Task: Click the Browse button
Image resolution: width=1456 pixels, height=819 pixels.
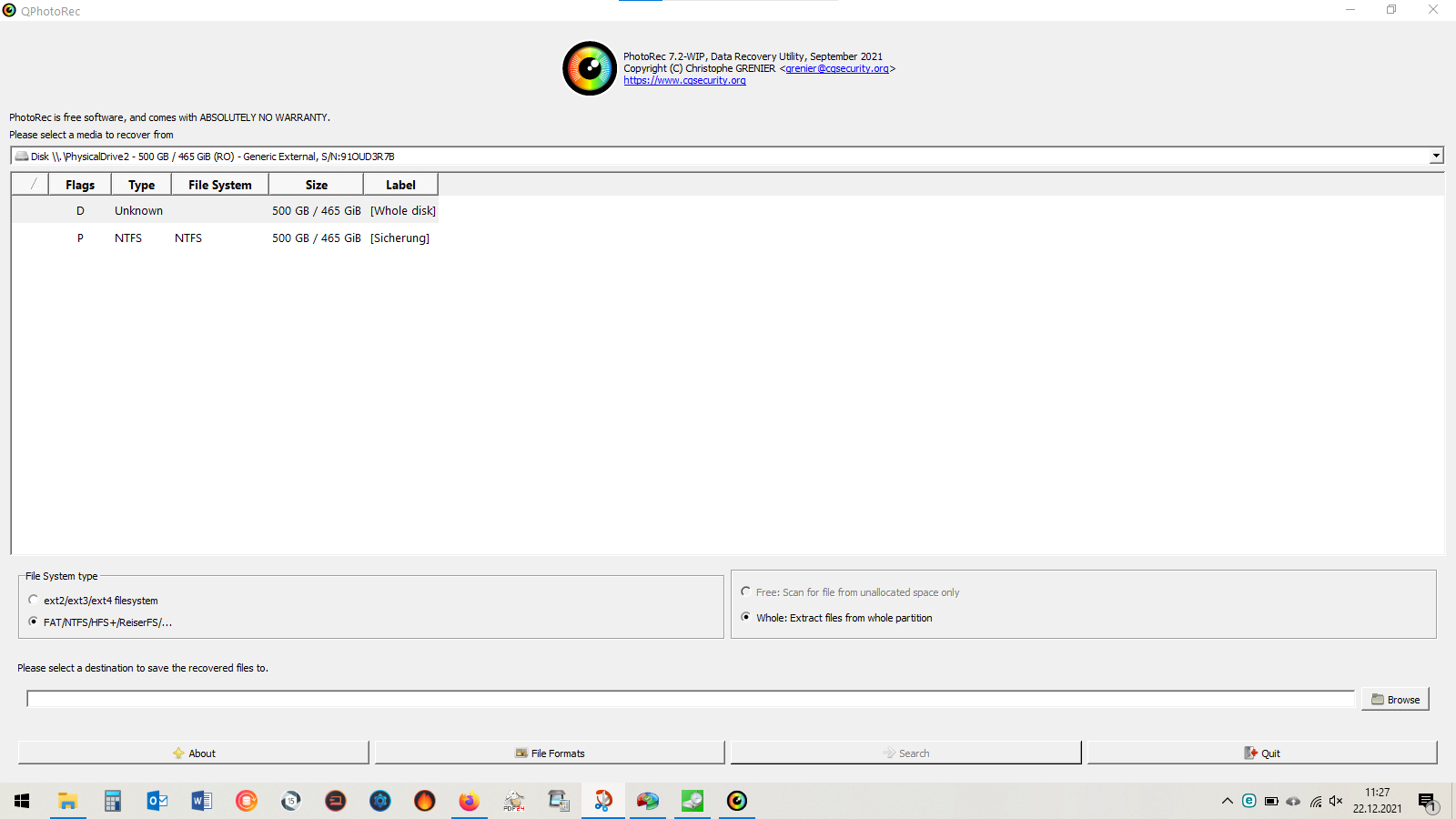Action: pos(1395,699)
